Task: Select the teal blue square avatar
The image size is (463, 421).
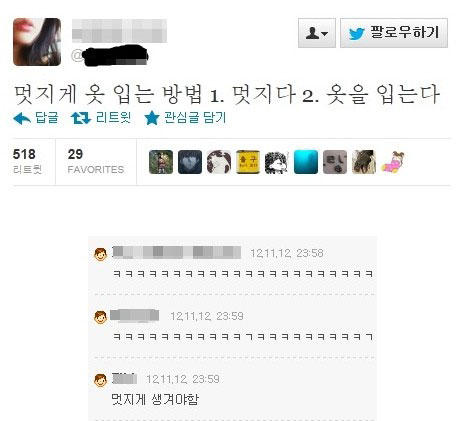Action: click(306, 162)
